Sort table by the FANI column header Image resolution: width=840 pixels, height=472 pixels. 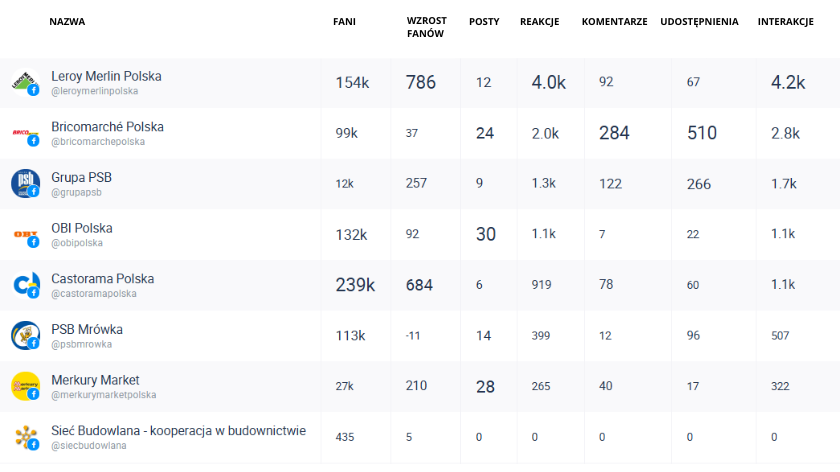[x=344, y=21]
